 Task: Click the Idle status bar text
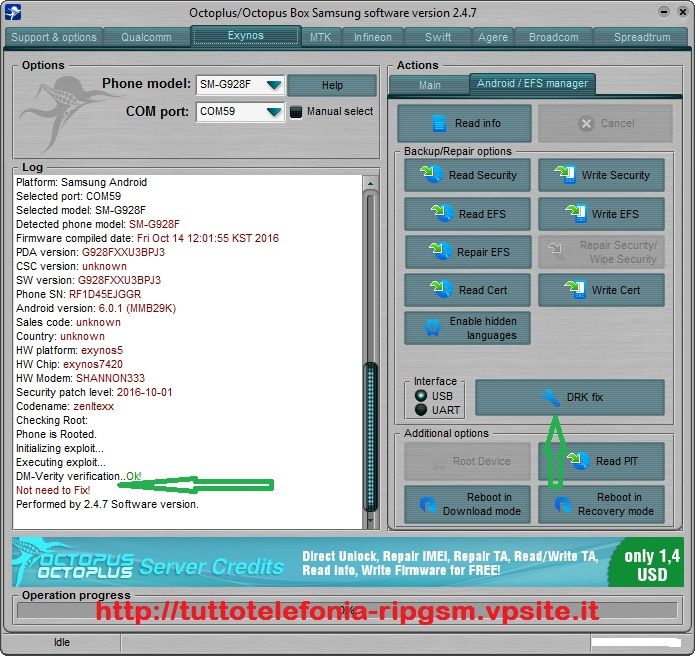click(x=62, y=642)
